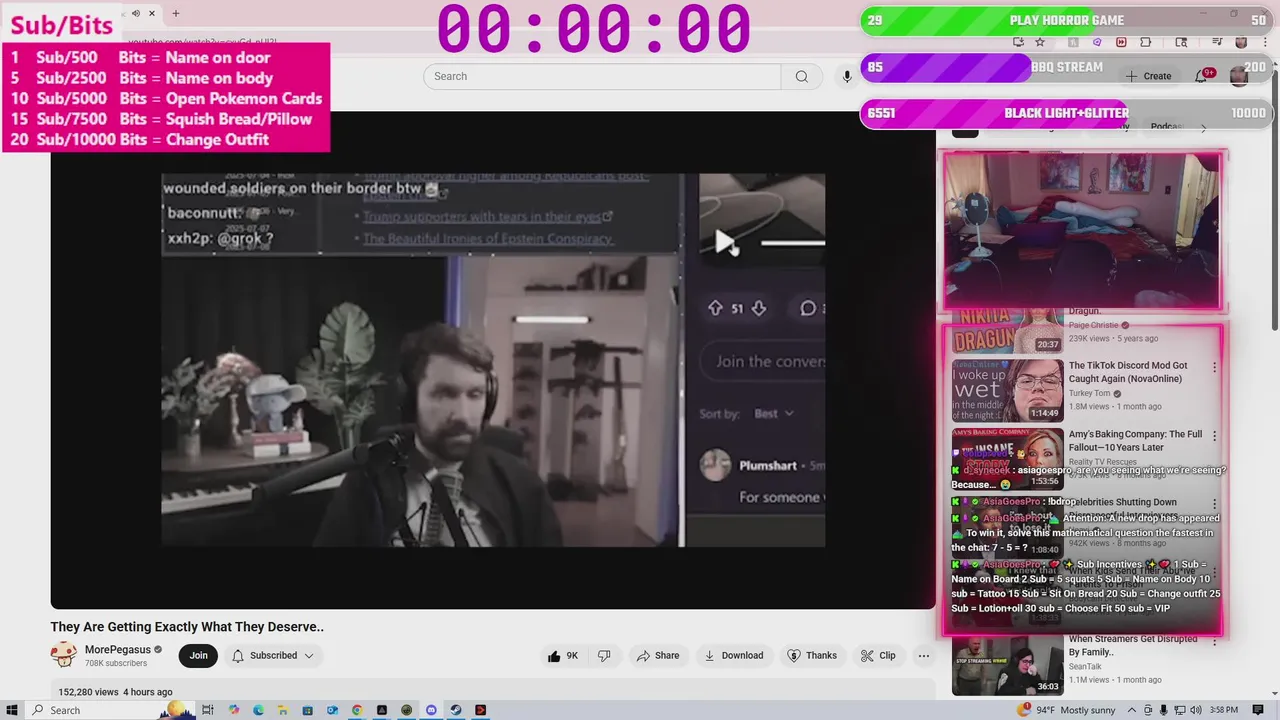Screen dimensions: 1280x720
Task: Open Discord from the taskbar
Action: tap(431, 710)
